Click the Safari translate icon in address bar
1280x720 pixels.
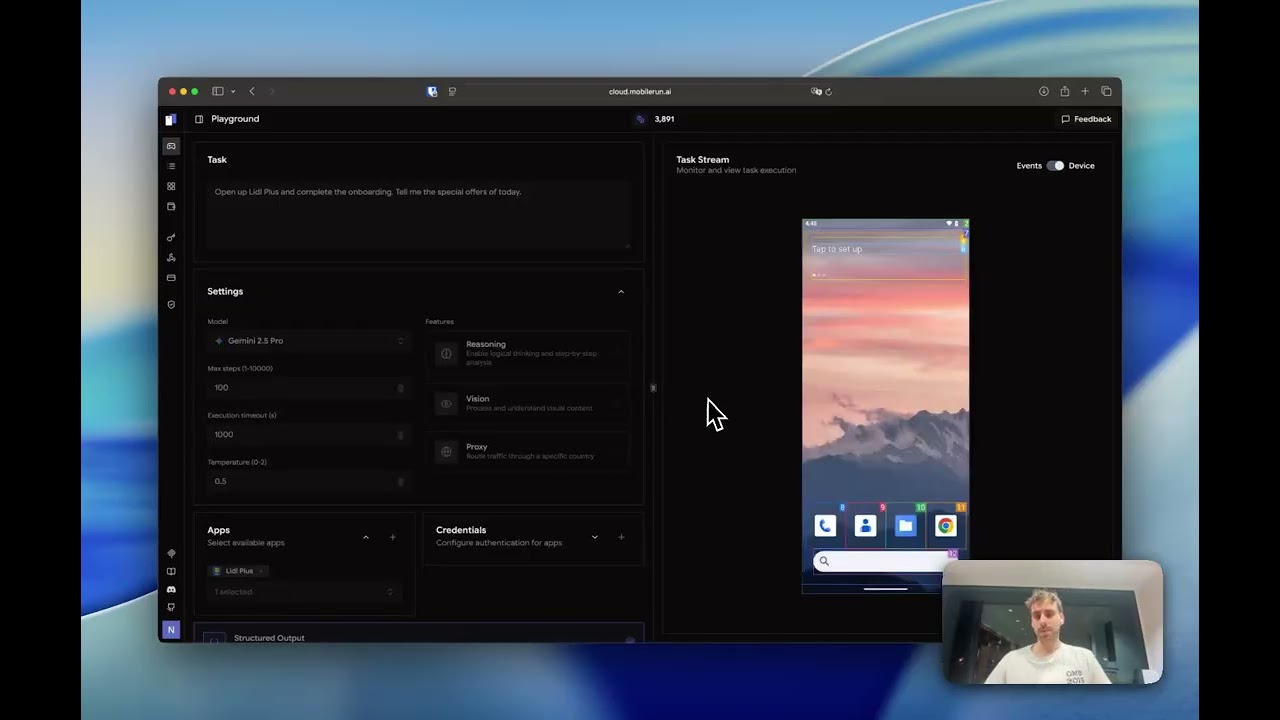tap(816, 91)
